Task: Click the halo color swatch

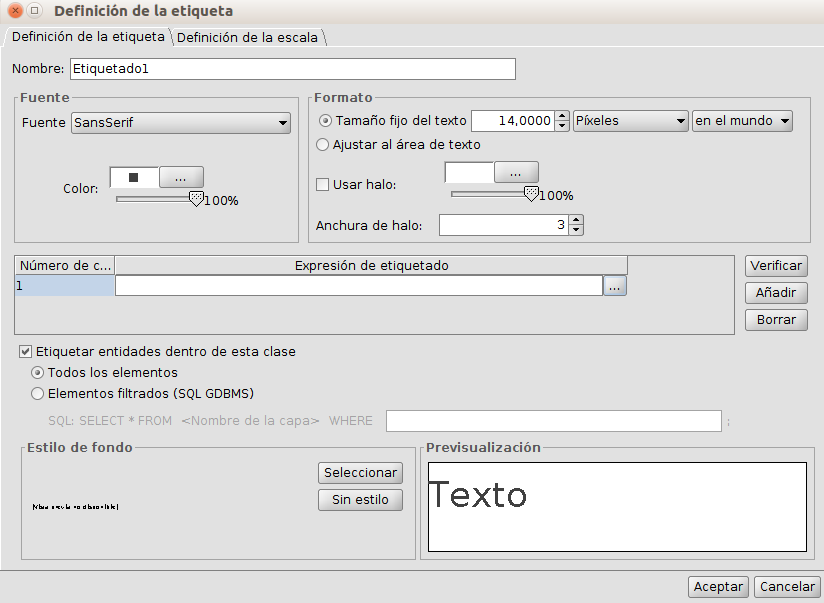Action: (468, 173)
